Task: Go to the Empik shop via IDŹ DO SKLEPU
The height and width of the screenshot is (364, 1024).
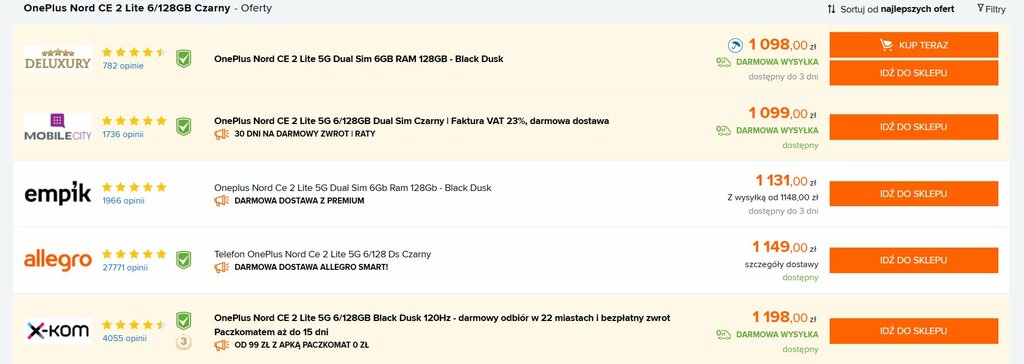Action: (914, 193)
